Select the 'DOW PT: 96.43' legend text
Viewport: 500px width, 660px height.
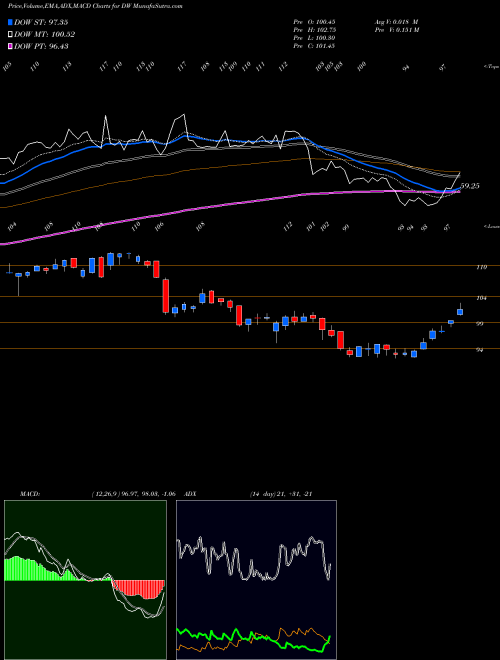(x=41, y=46)
